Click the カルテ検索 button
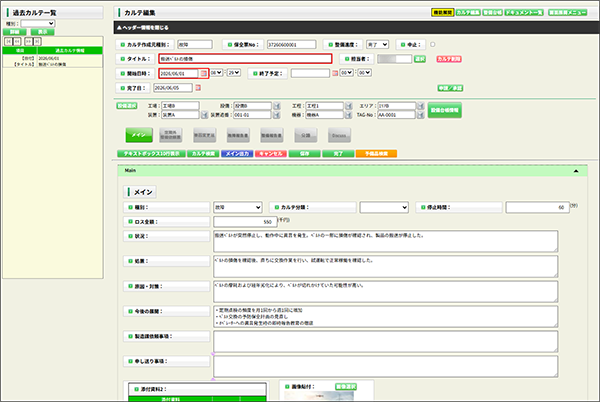Image resolution: width=600 pixels, height=402 pixels. click(203, 154)
